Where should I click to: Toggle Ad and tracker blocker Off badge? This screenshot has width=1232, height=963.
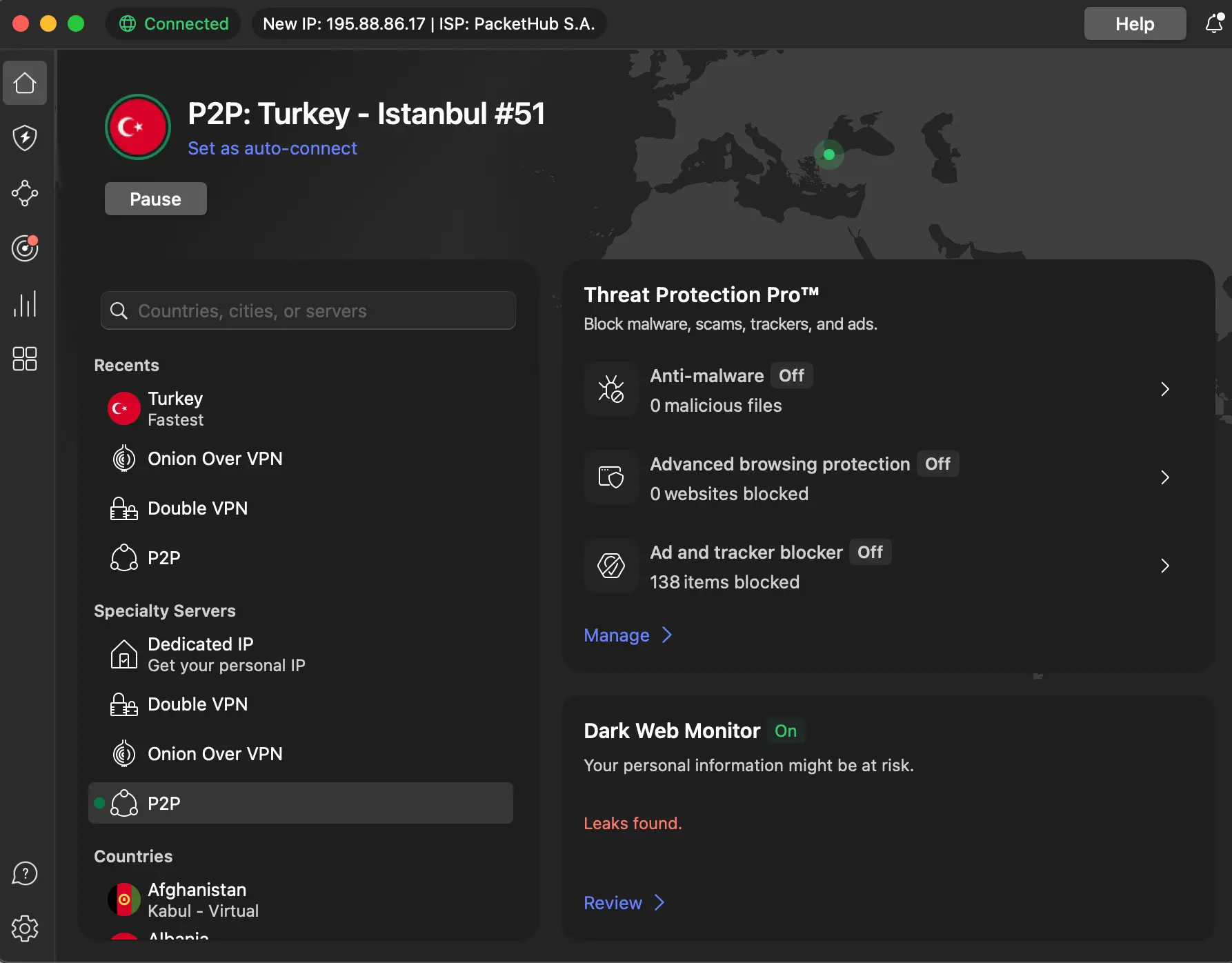[870, 553]
